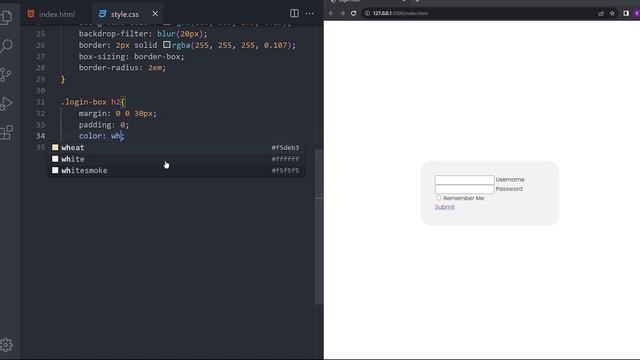Reload the browser page

pos(353,13)
